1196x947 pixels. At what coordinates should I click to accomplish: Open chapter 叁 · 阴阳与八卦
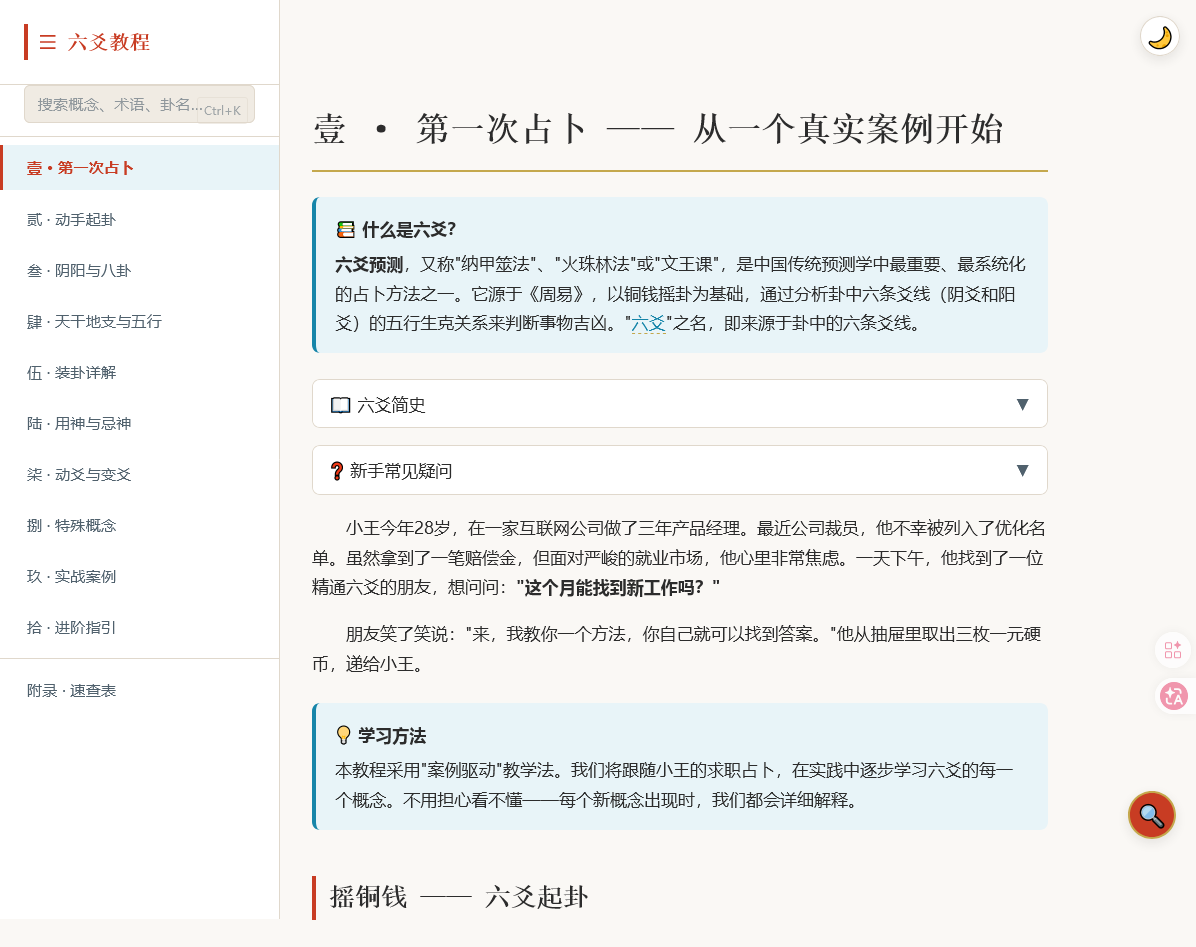(x=140, y=271)
